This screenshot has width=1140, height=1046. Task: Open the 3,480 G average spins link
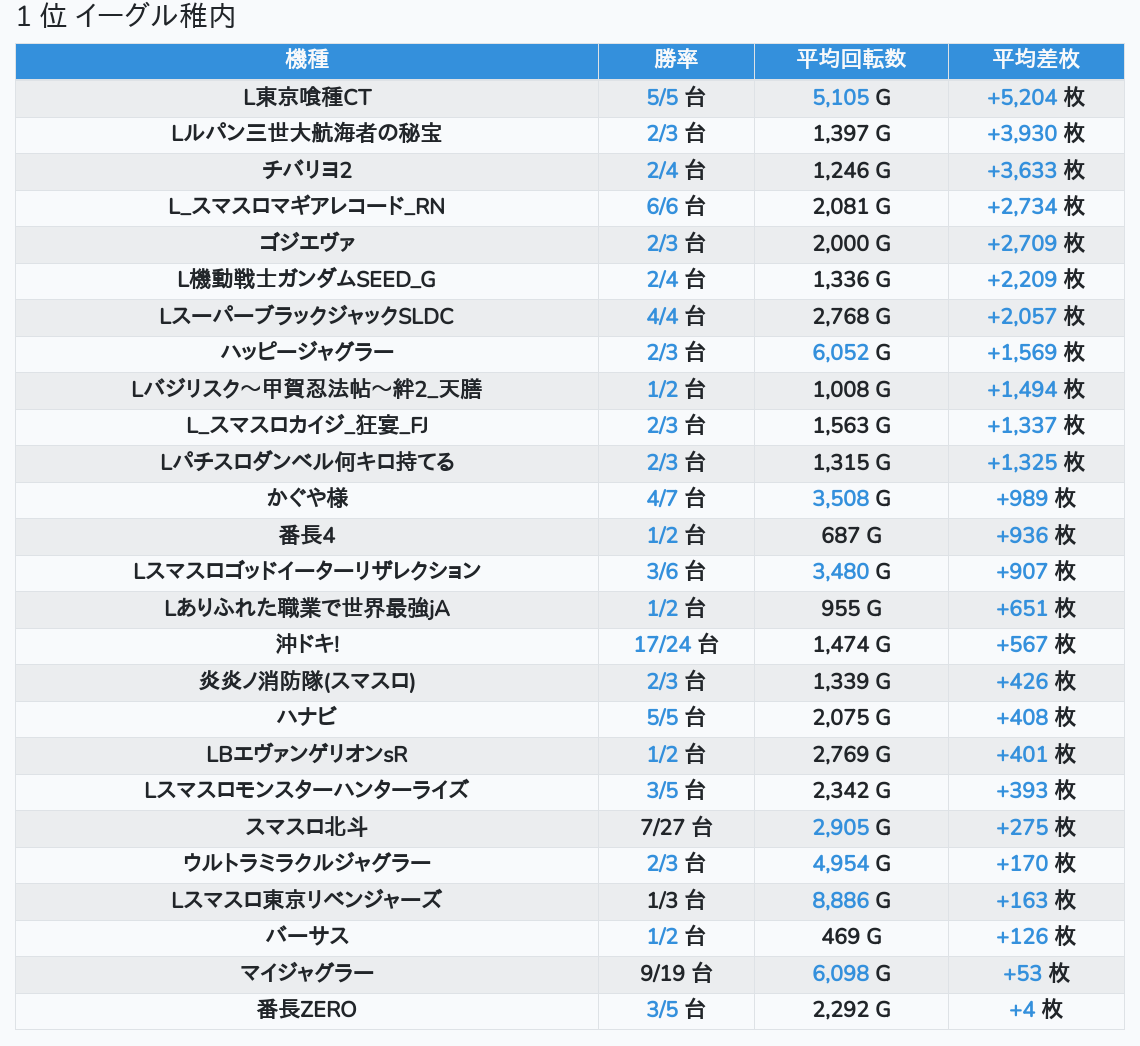coord(840,571)
